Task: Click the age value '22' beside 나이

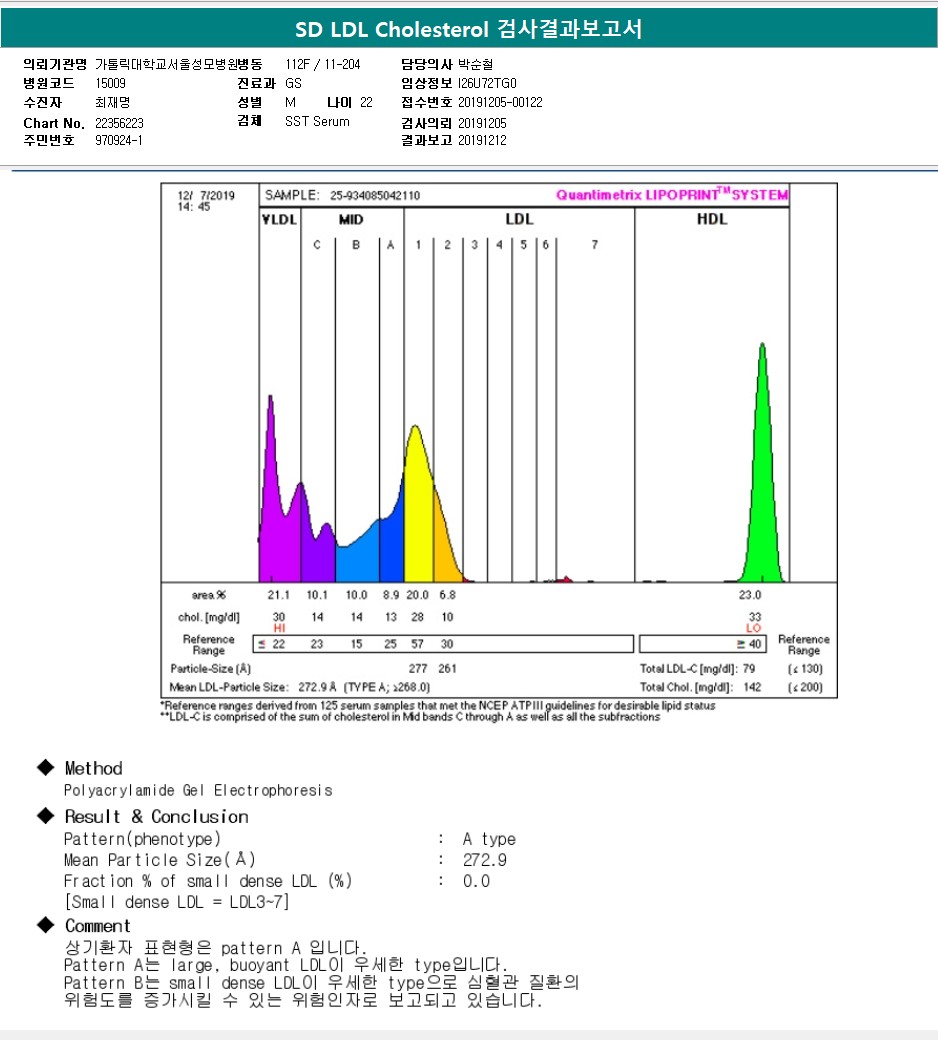Action: click(366, 102)
